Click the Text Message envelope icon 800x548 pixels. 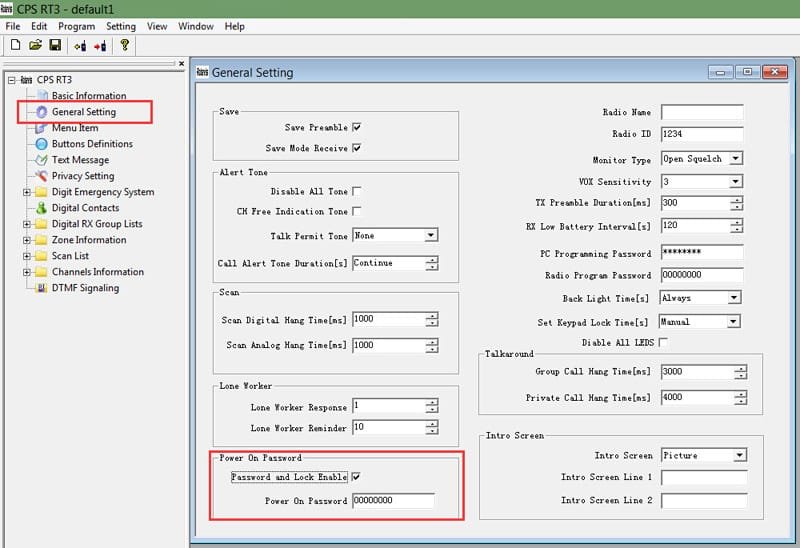[x=41, y=160]
